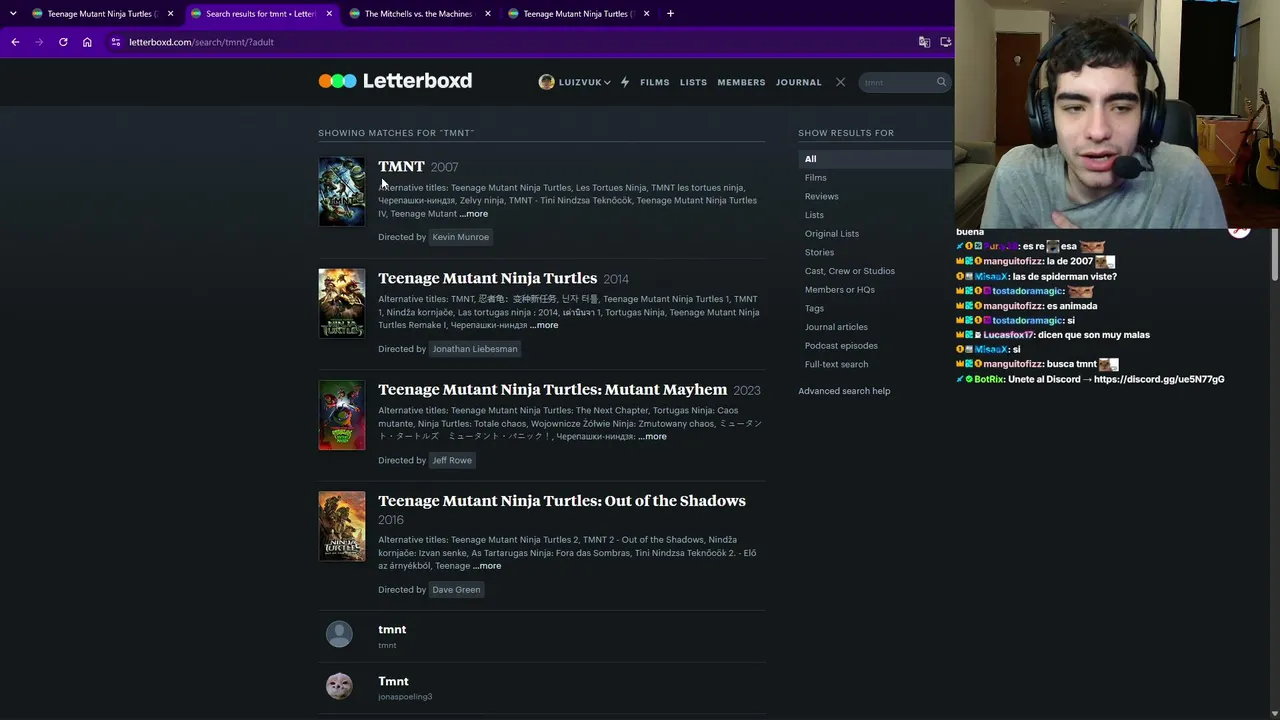Open the Tmnt profile of jonaspoeling3
Viewport: 1280px width, 720px height.
pyautogui.click(x=393, y=681)
